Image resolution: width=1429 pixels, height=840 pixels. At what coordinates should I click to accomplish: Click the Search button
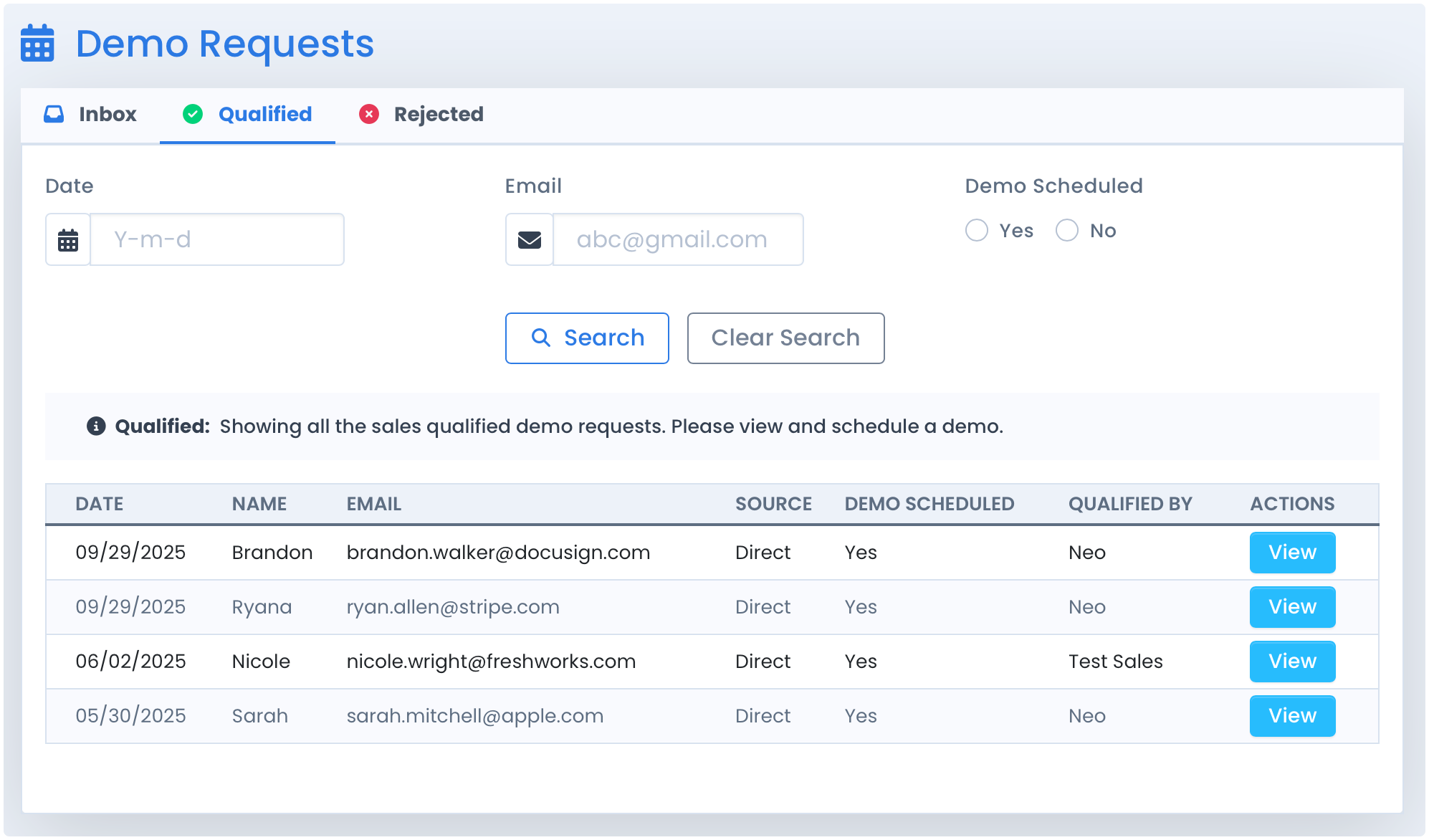click(x=587, y=338)
